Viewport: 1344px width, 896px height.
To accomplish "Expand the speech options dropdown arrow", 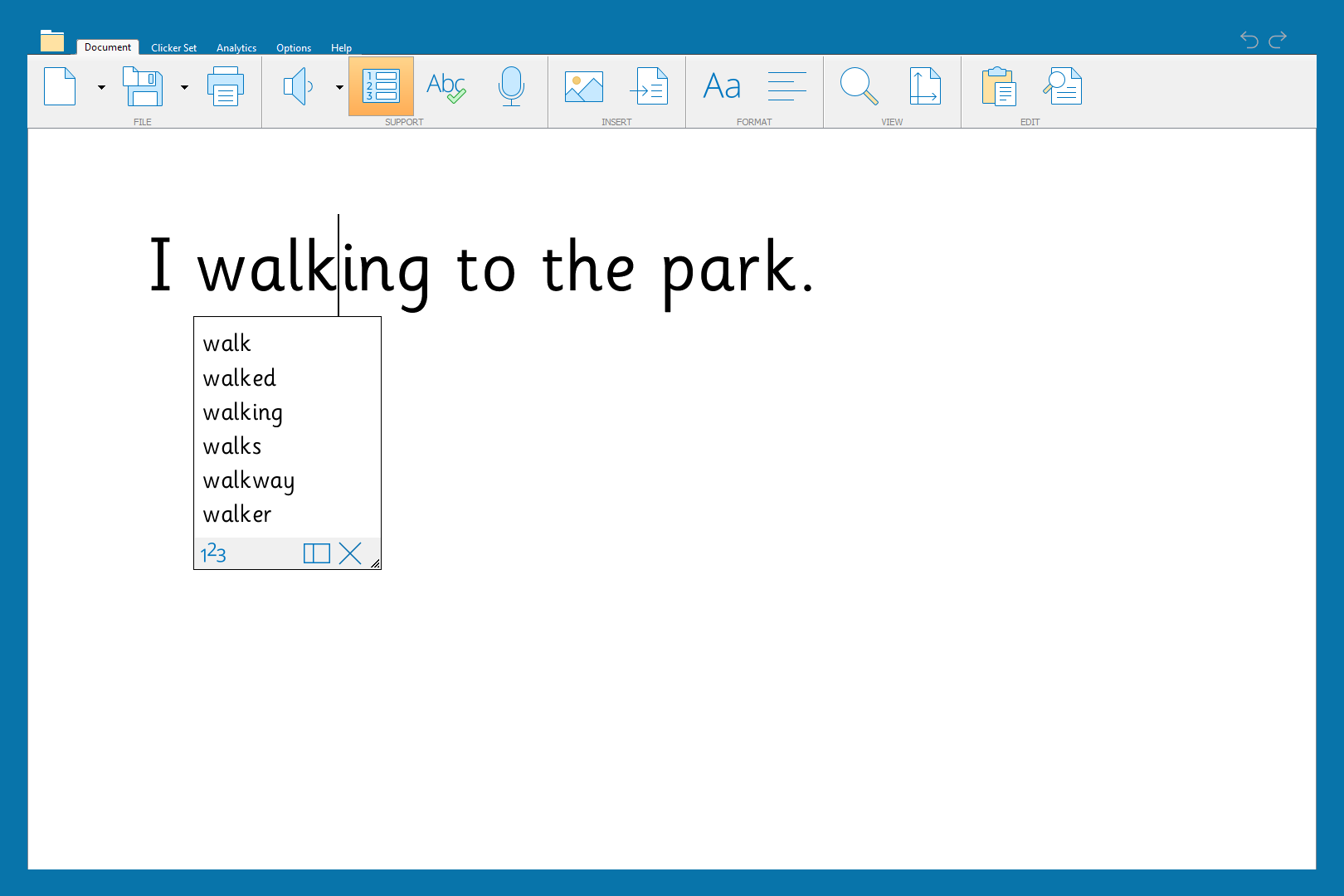I will (x=339, y=87).
